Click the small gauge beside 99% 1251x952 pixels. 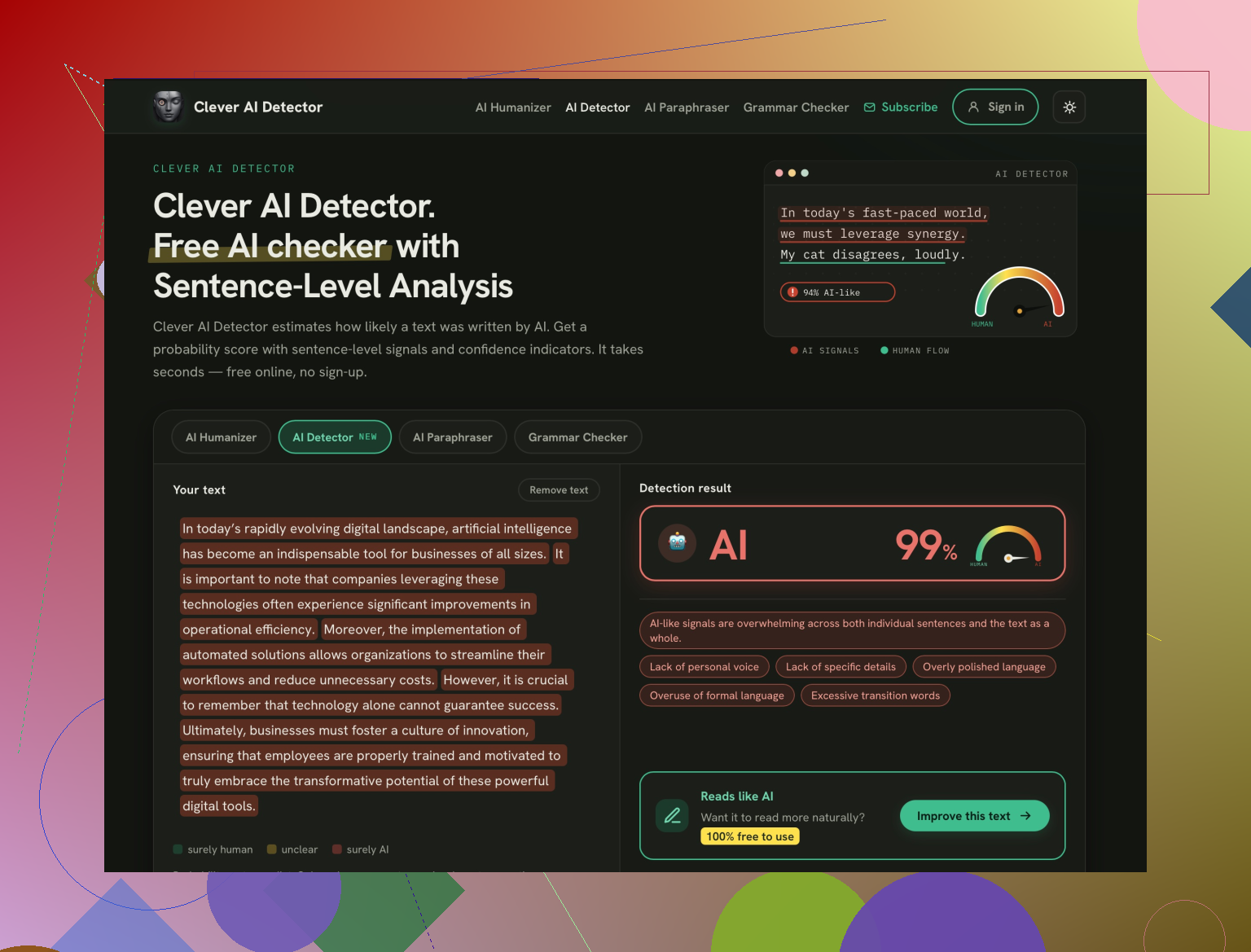point(1008,545)
